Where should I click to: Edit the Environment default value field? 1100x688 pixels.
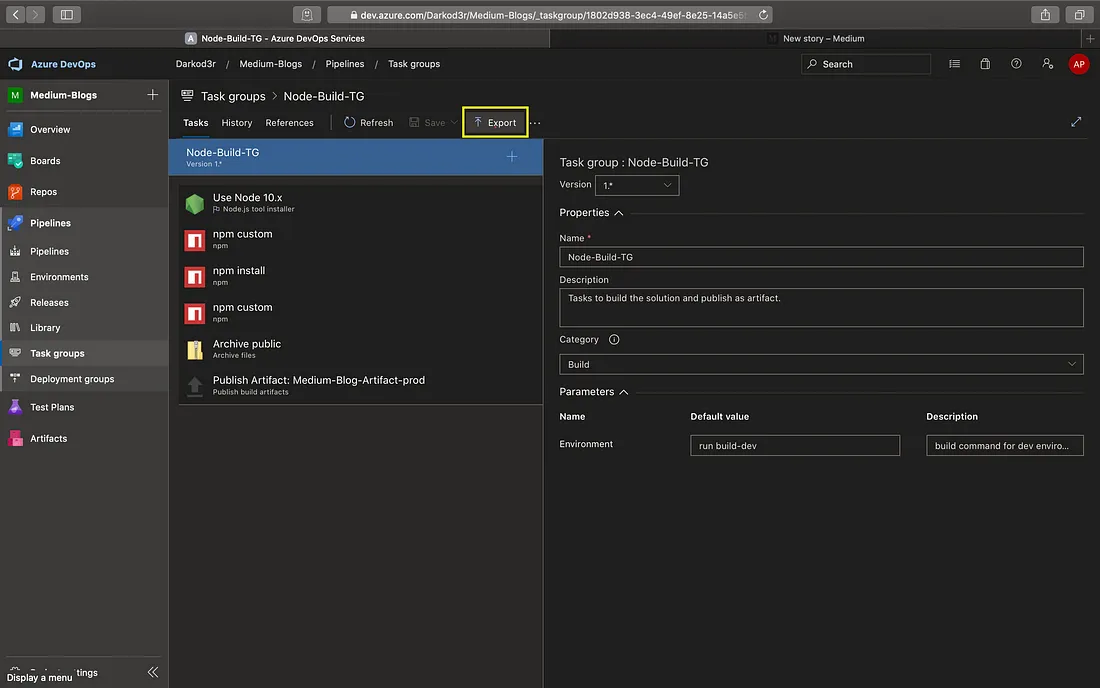(x=795, y=445)
